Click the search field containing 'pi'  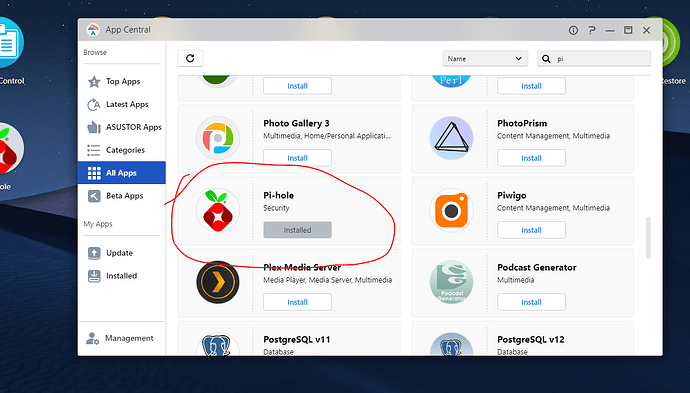pyautogui.click(x=594, y=59)
